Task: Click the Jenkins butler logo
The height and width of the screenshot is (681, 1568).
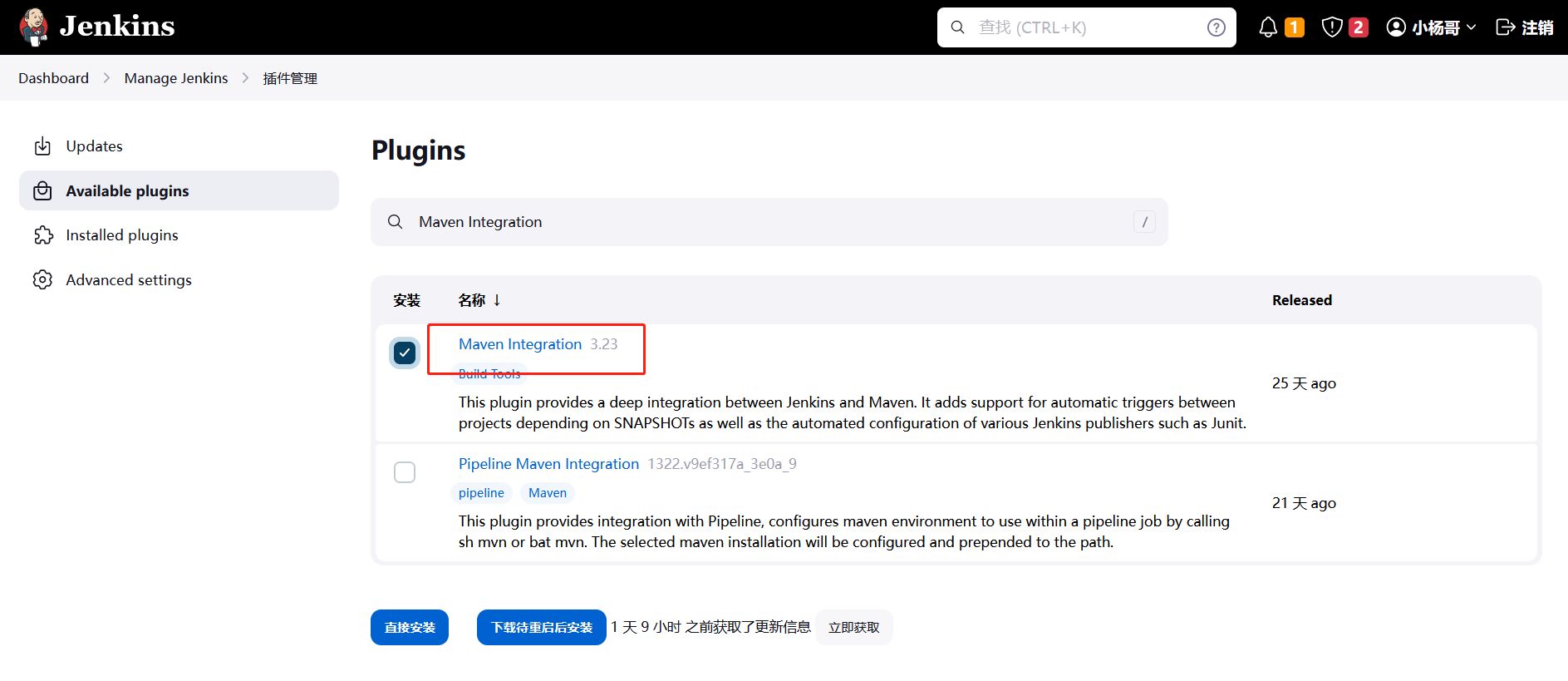Action: (x=34, y=27)
